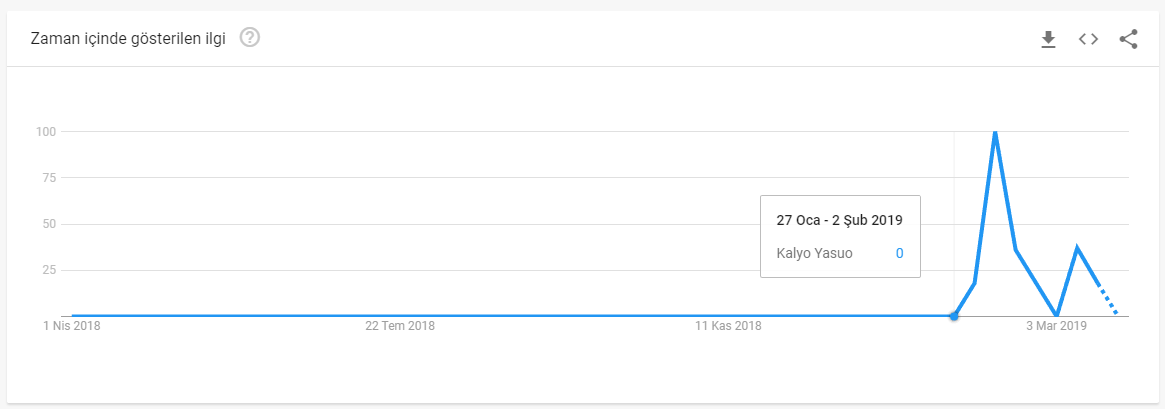Viewport: 1165px width, 409px height.
Task: Click the dip to zero above 3 Mar 2019
Action: tap(1057, 315)
